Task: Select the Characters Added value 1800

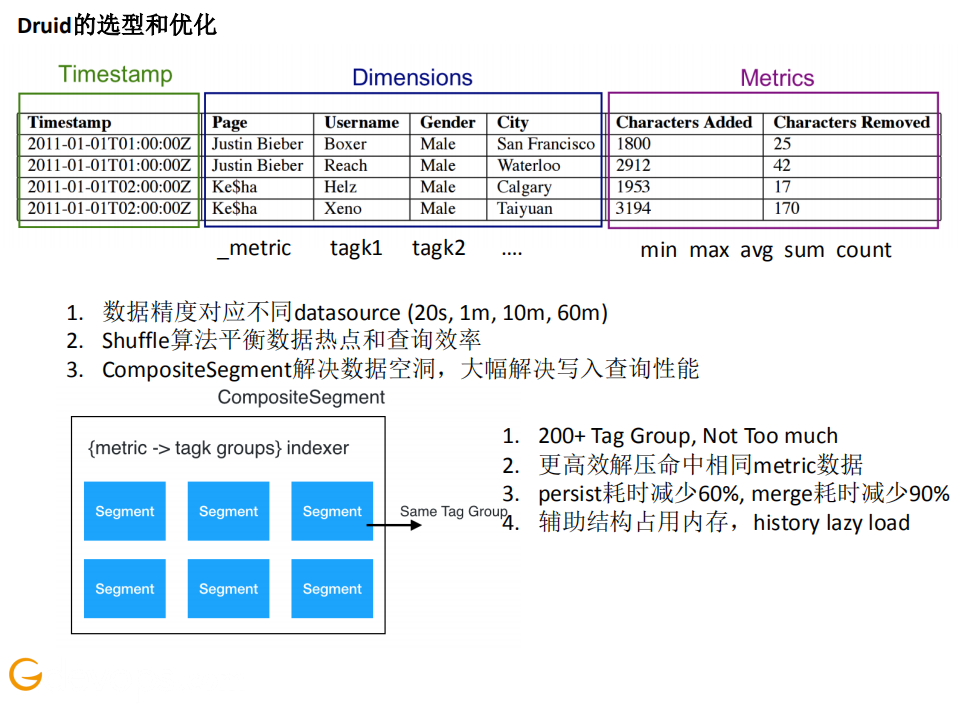Action: pyautogui.click(x=632, y=143)
